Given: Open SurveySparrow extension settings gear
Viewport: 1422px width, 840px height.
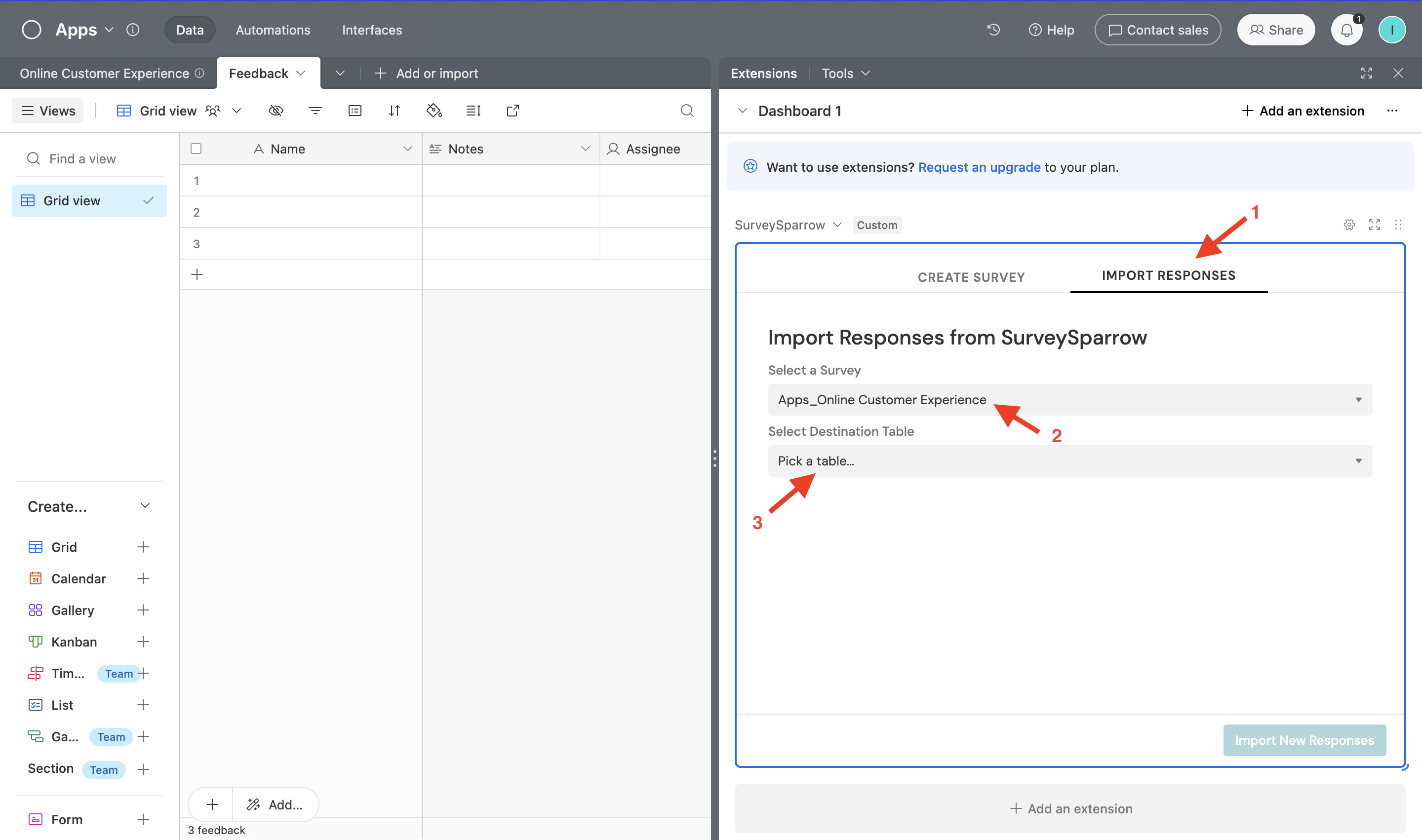Looking at the screenshot, I should pos(1349,225).
